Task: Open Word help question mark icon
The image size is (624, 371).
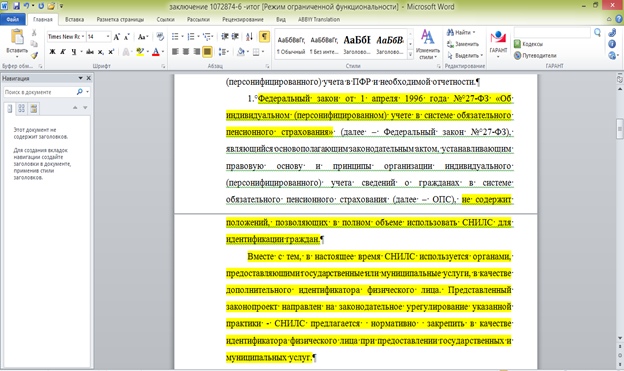Action: (x=619, y=19)
